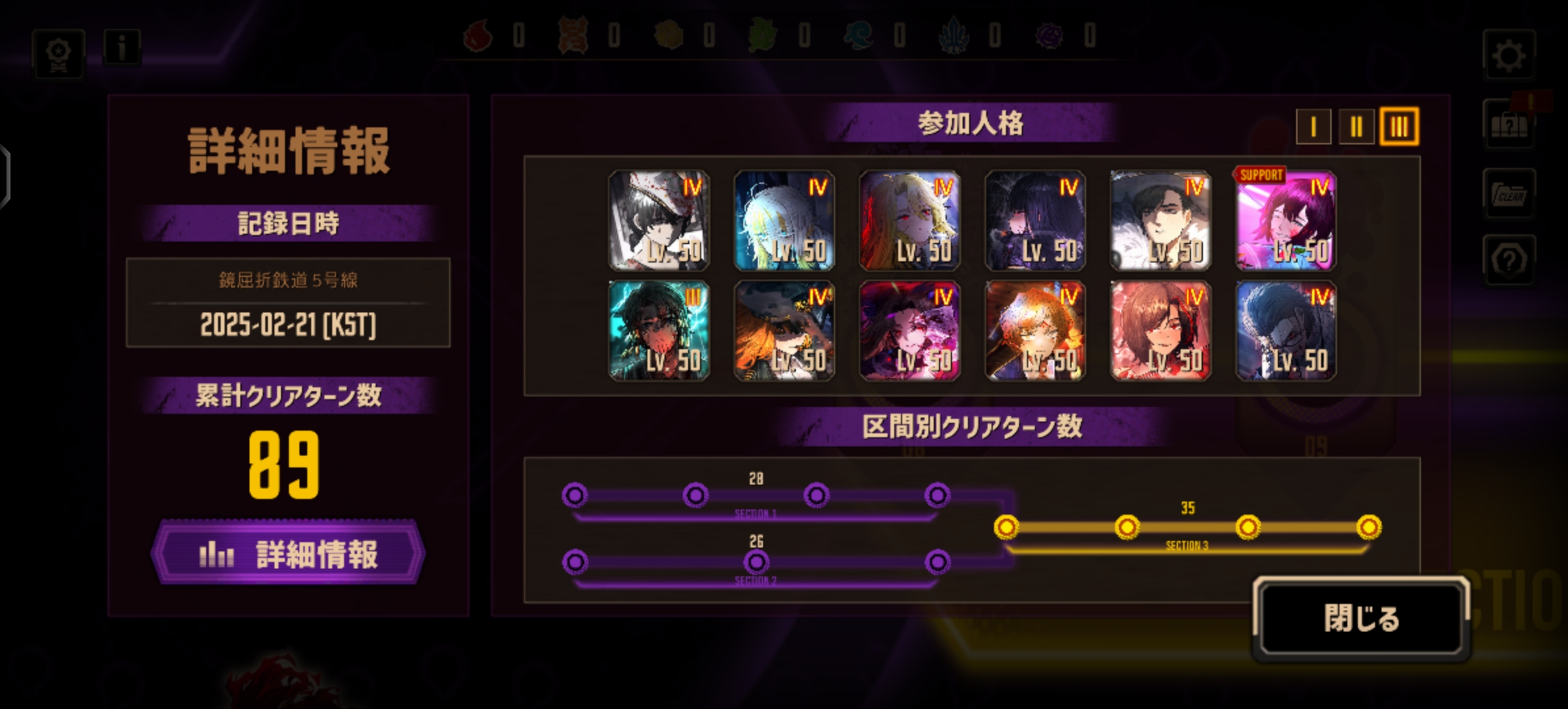Click the last node of Section 1 track

coord(937,495)
